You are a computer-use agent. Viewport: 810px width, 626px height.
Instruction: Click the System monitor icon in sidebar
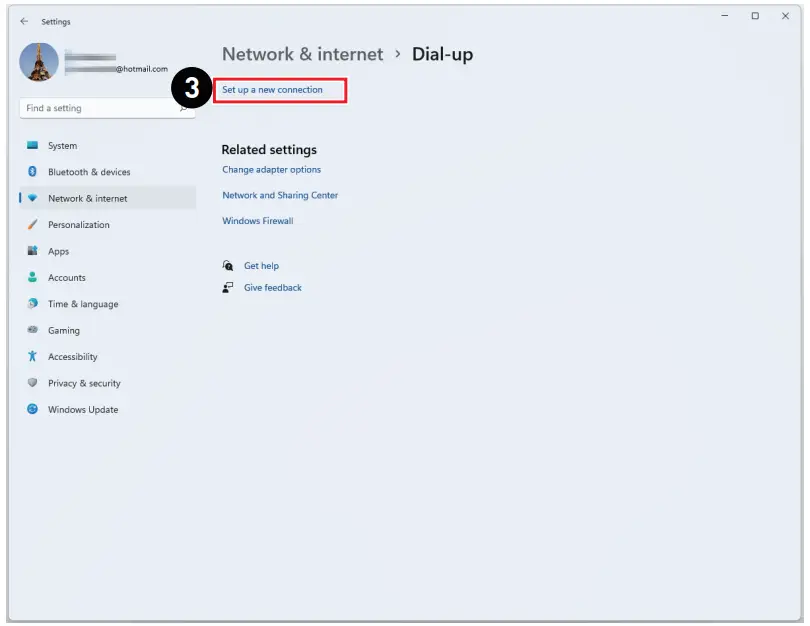[32, 146]
